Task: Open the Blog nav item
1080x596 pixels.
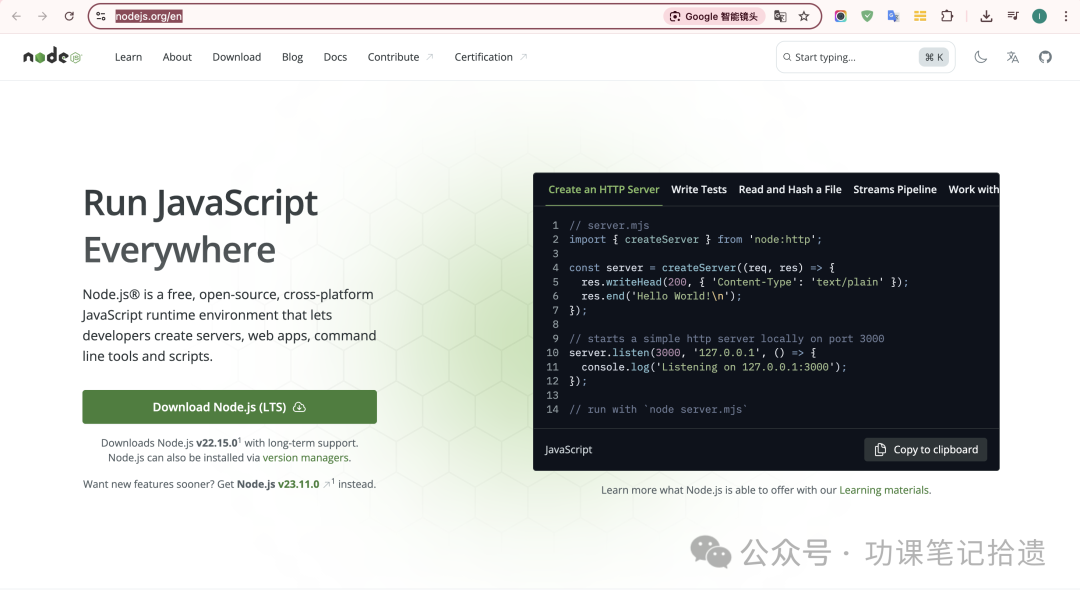Action: (292, 57)
